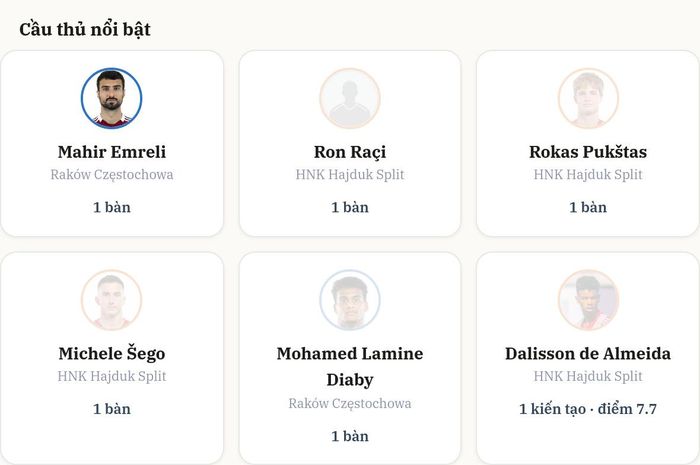Click Raków Częstochowa under Mahir Emreli
This screenshot has width=700, height=465.
(x=112, y=174)
